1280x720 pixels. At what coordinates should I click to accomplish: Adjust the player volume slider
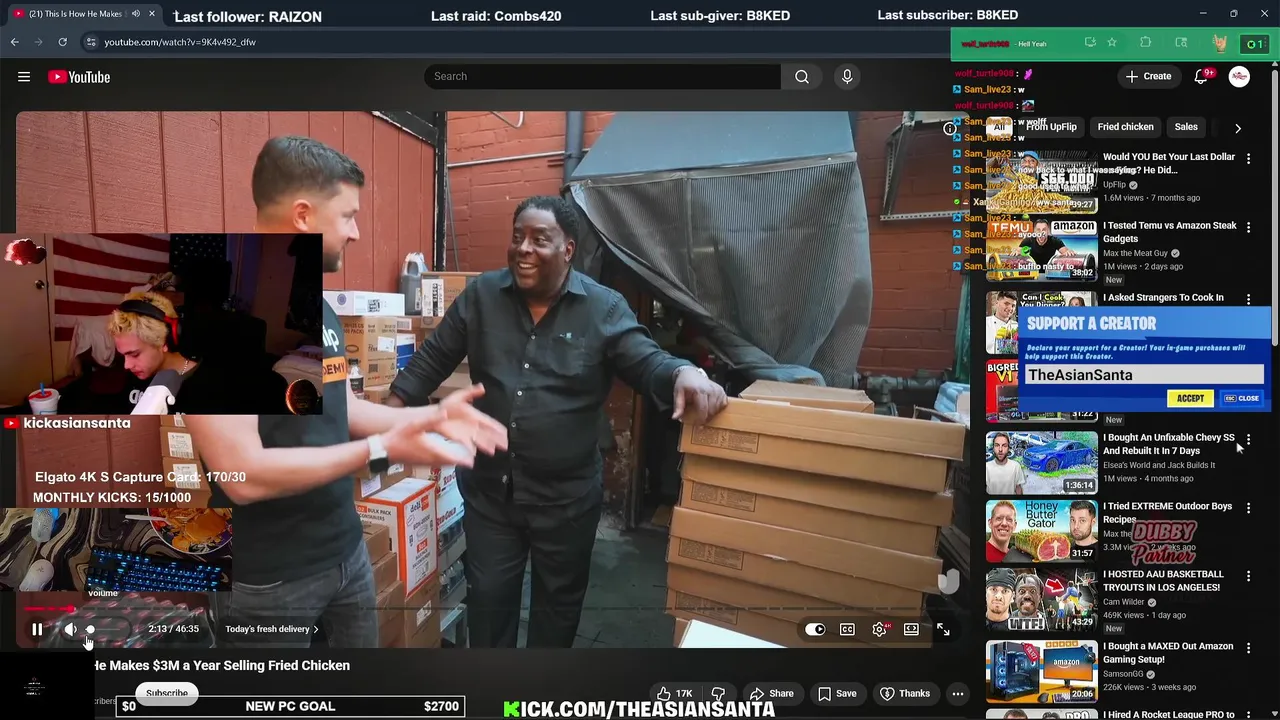(x=105, y=629)
